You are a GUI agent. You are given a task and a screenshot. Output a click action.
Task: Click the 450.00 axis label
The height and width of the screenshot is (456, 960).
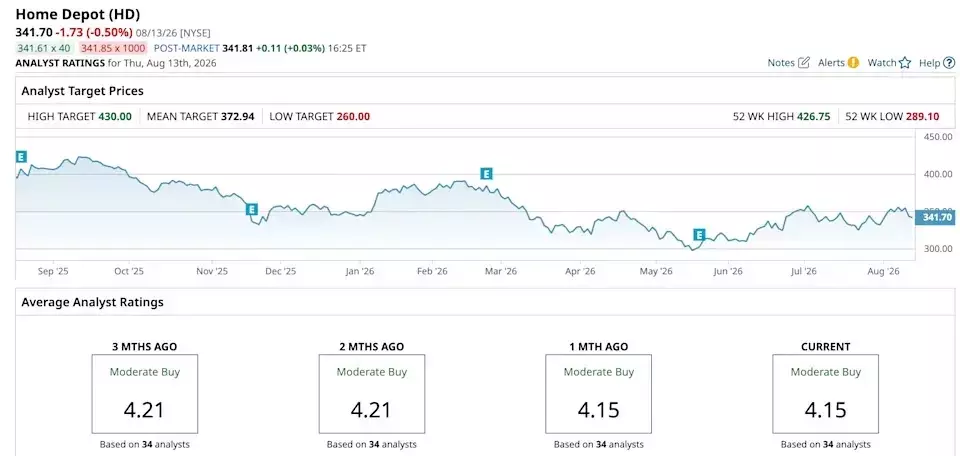coord(938,136)
